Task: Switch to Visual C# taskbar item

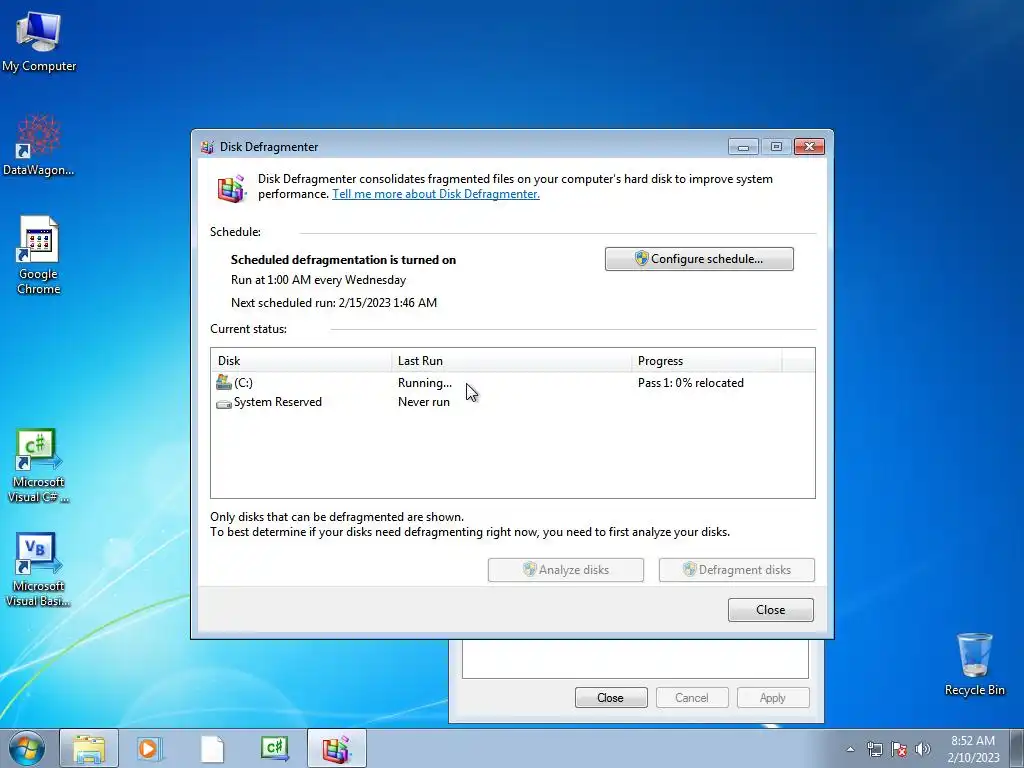Action: point(274,748)
